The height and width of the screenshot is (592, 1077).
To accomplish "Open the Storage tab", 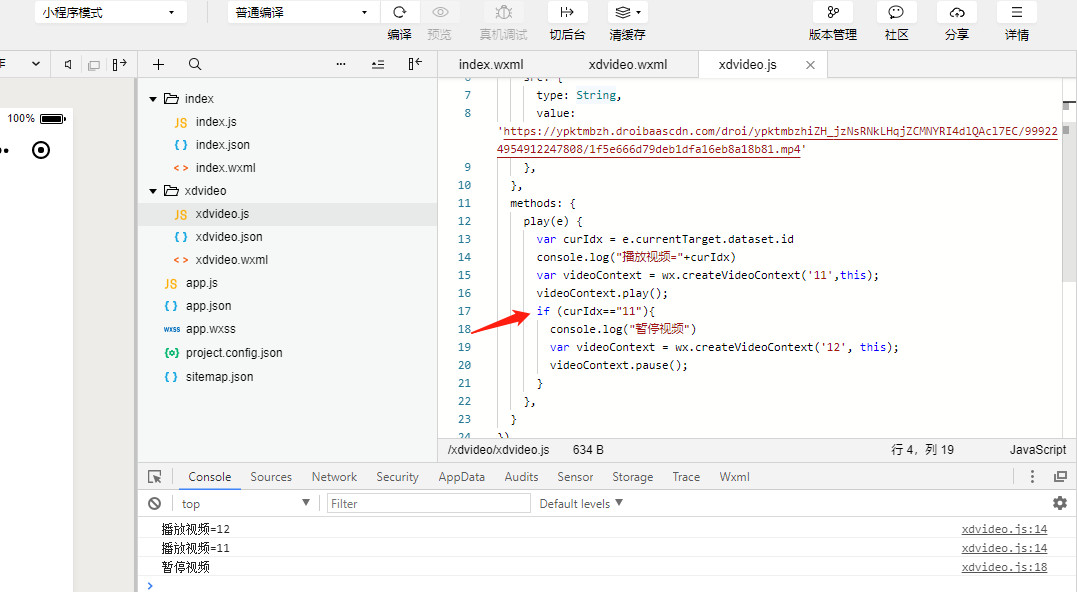I will pyautogui.click(x=633, y=477).
